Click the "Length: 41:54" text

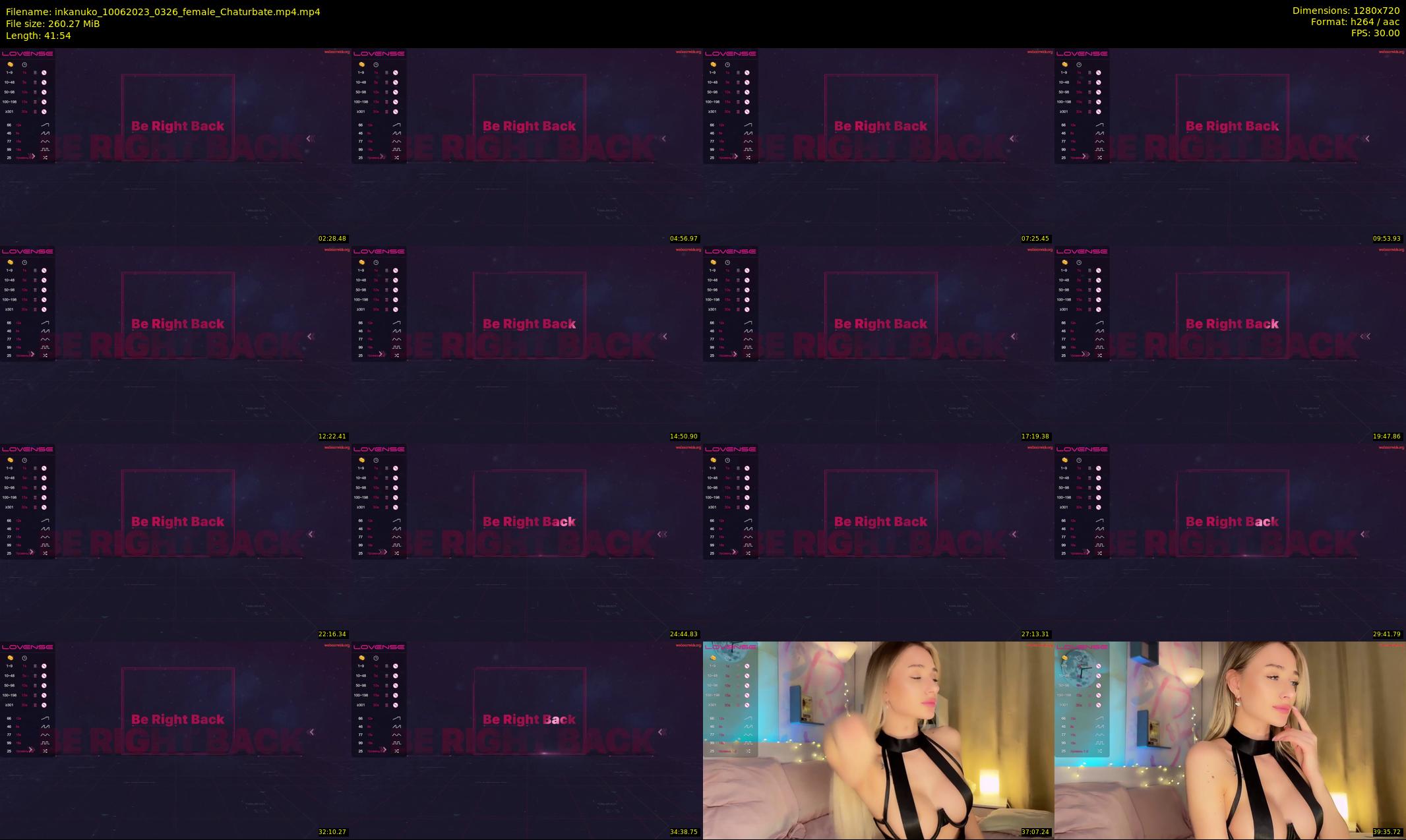pos(38,36)
